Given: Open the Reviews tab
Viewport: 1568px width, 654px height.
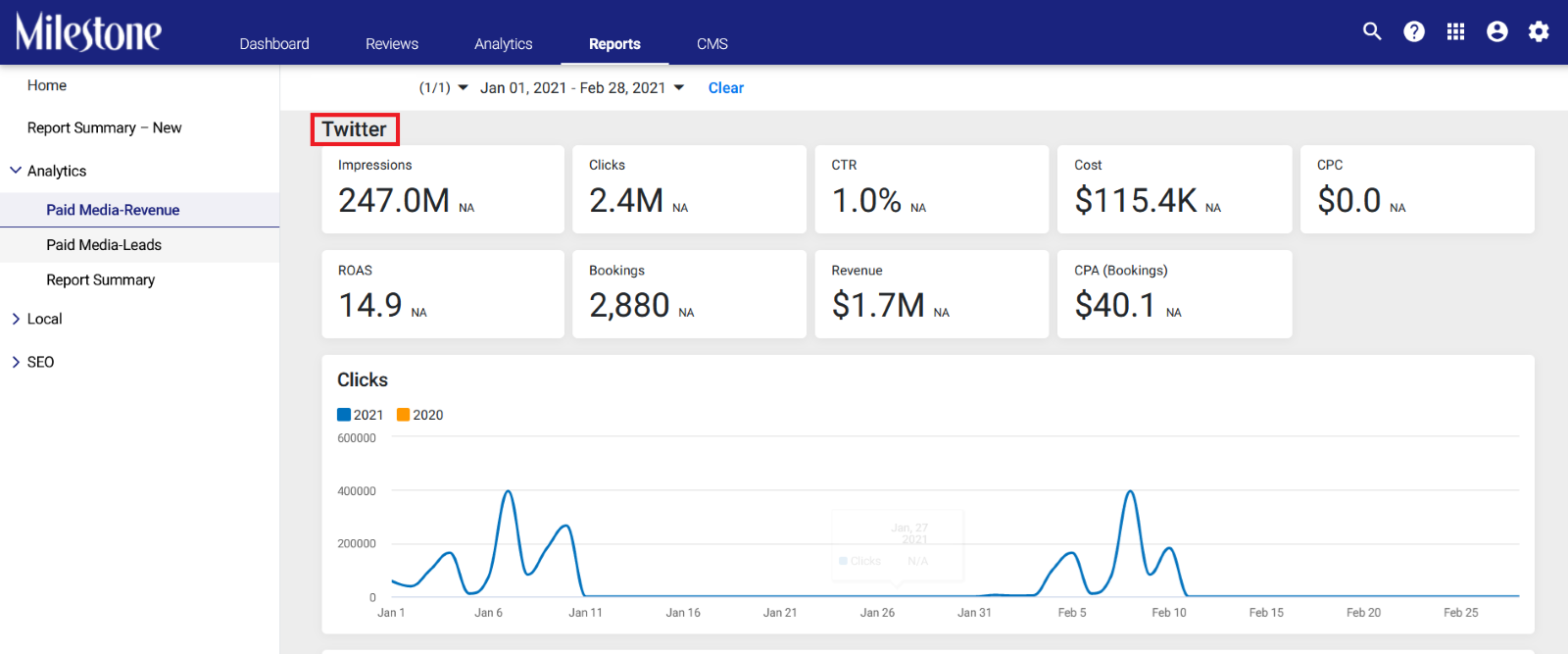Looking at the screenshot, I should [392, 44].
